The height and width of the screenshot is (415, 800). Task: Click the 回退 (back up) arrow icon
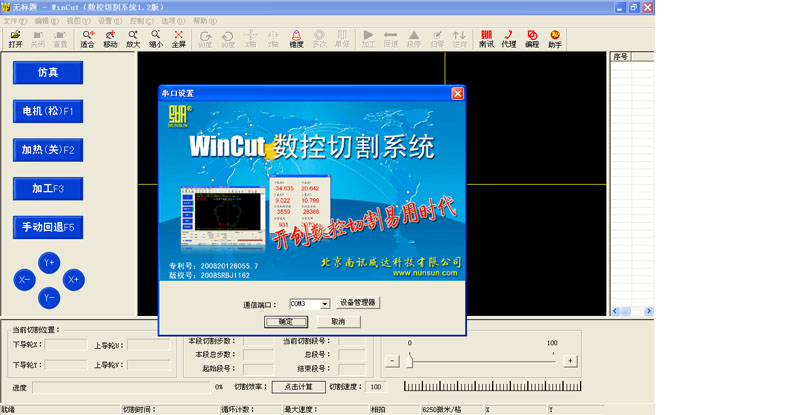pyautogui.click(x=391, y=39)
